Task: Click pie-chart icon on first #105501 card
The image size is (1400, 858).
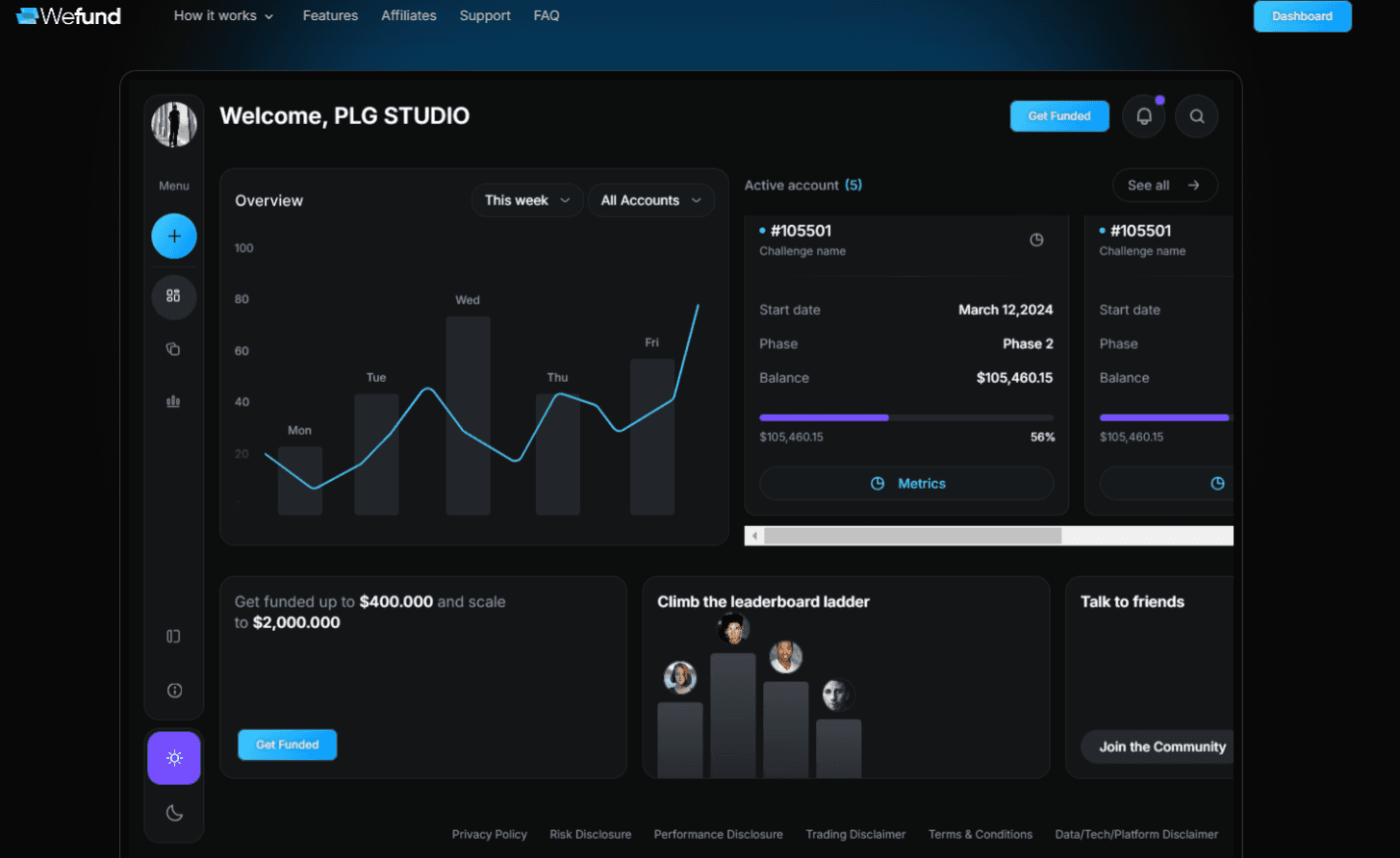Action: click(x=1036, y=240)
